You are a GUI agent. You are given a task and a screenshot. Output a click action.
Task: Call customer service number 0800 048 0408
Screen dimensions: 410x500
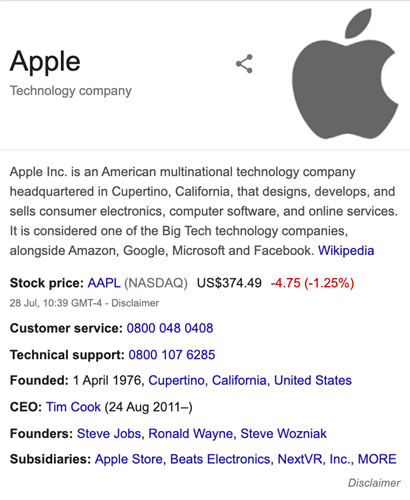pos(170,328)
